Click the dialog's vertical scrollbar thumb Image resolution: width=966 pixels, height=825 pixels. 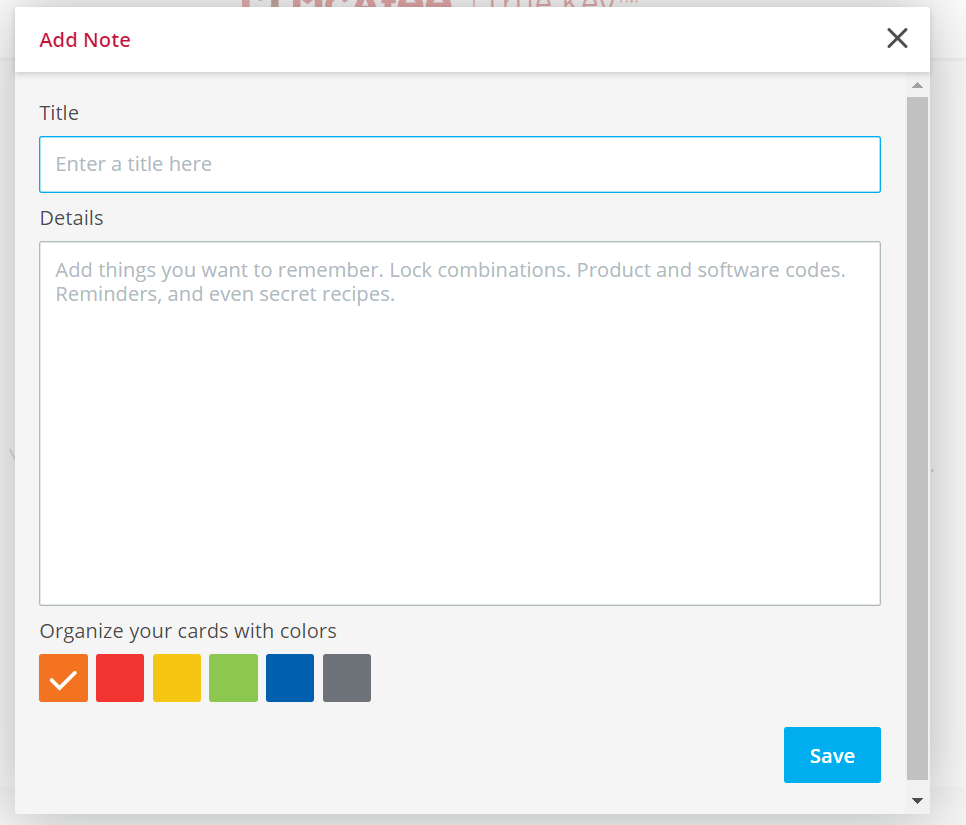[917, 438]
